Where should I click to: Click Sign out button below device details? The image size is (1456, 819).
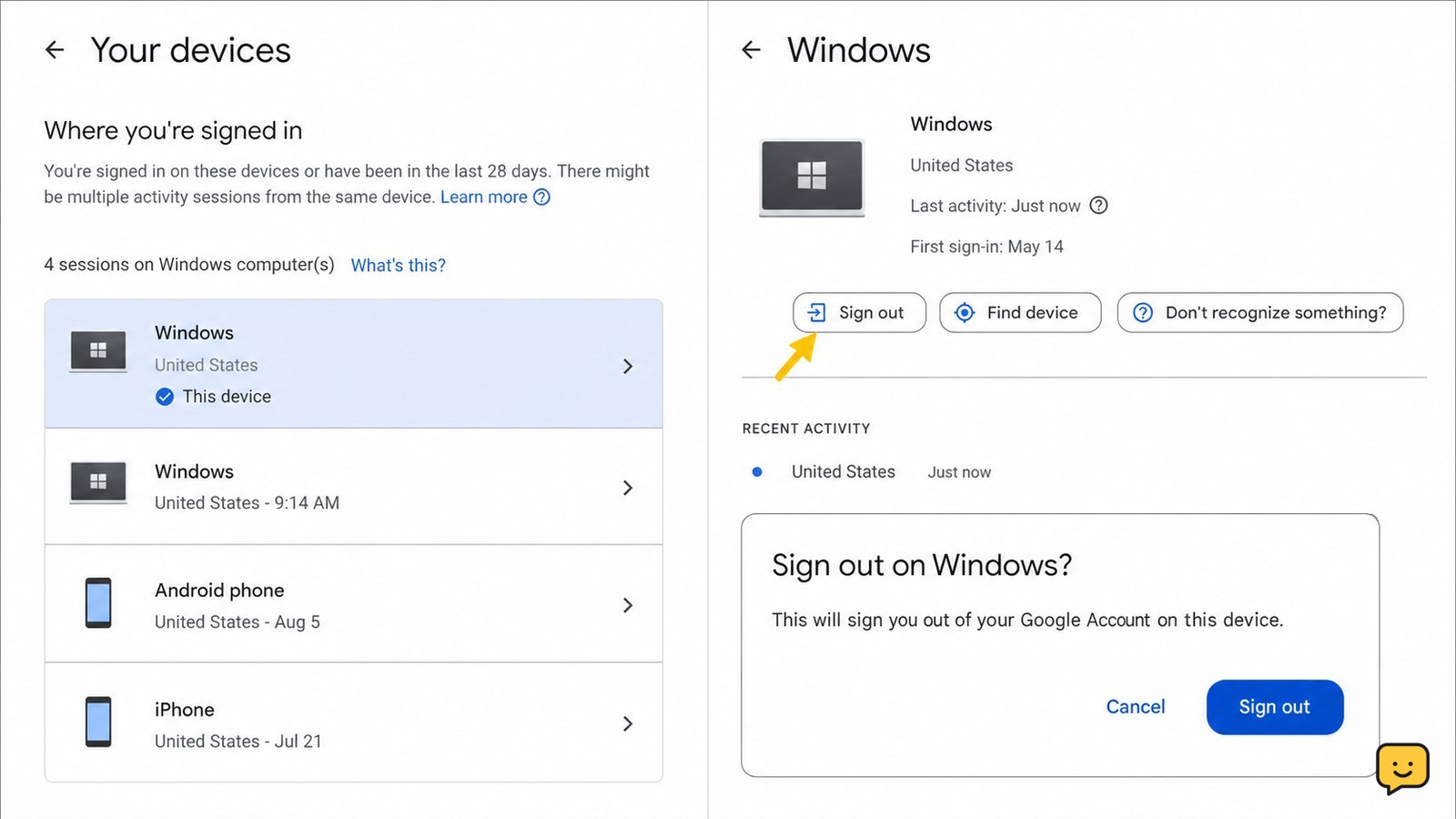coord(859,313)
